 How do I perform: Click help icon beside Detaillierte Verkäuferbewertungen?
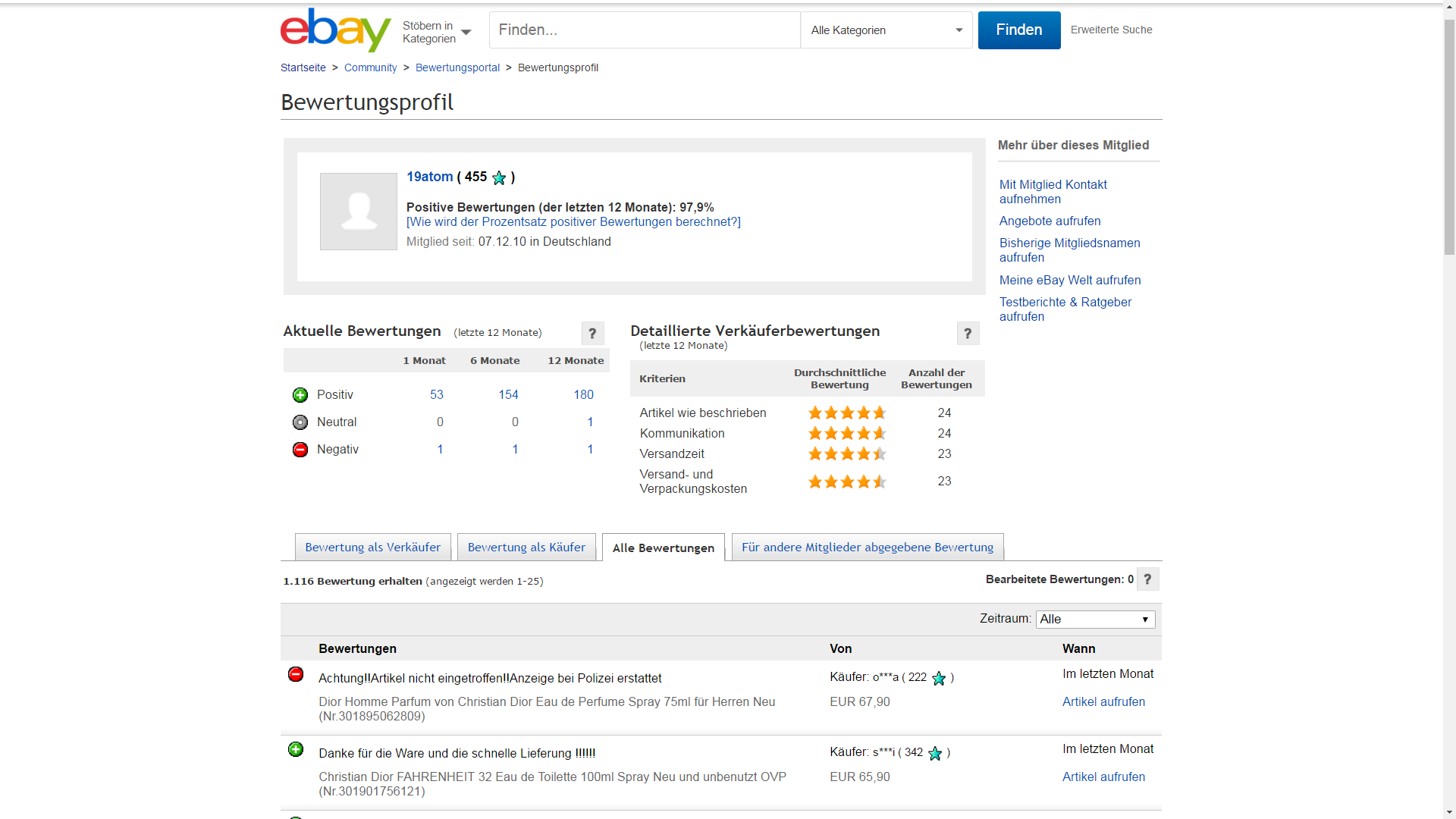(968, 334)
